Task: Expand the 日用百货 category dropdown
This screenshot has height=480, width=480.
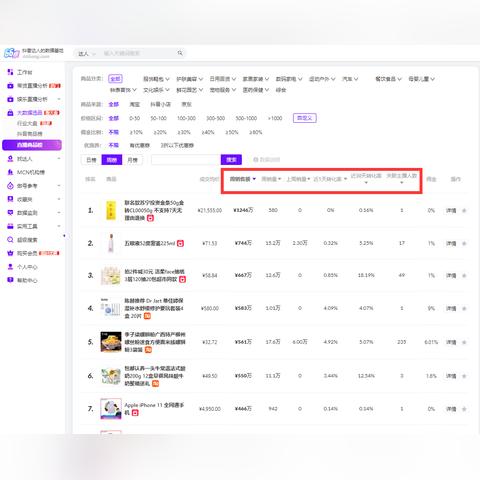Action: click(223, 79)
